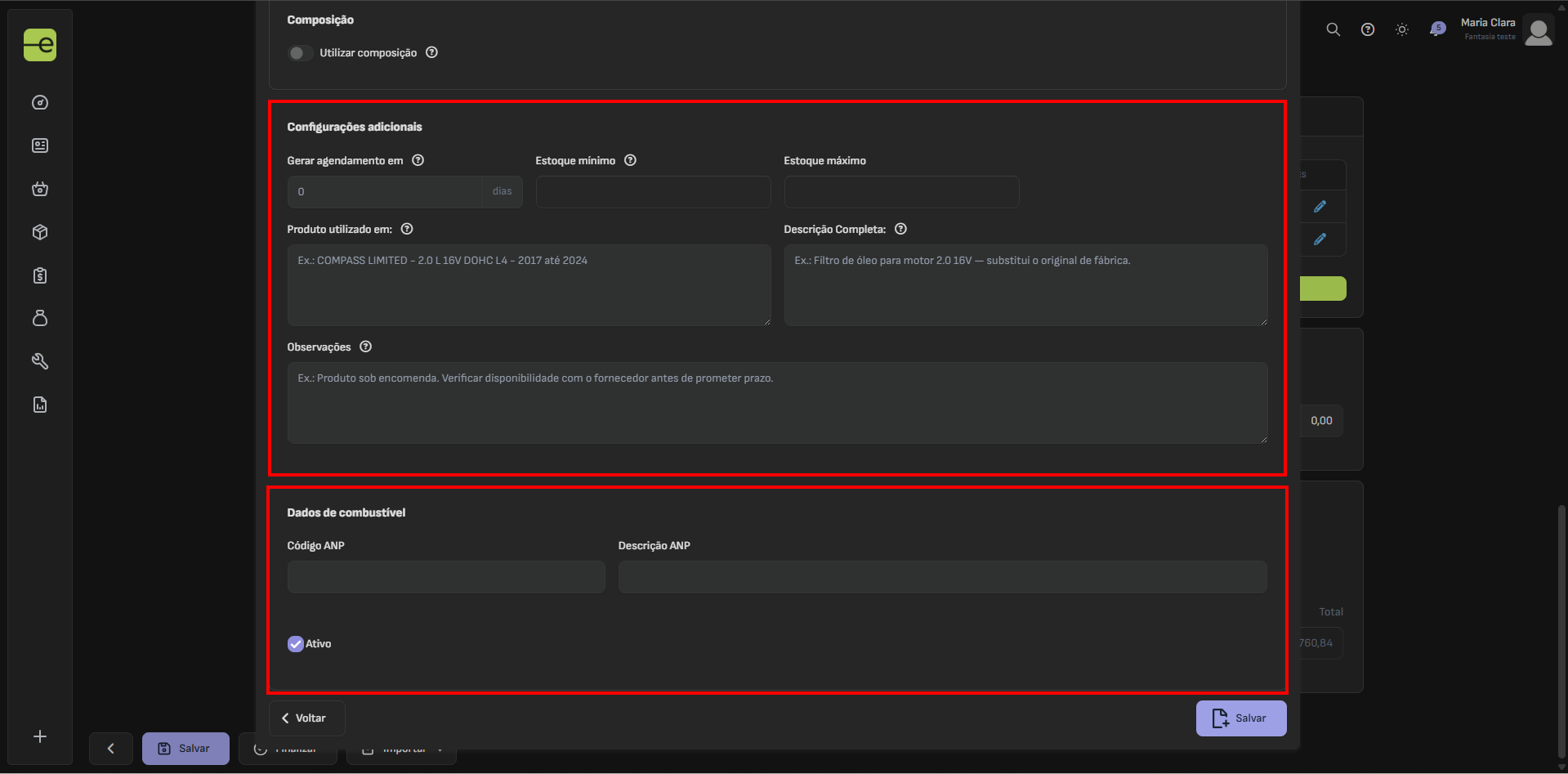The width and height of the screenshot is (1568, 774).
Task: Open notifications bell with badge 5
Action: (1437, 29)
